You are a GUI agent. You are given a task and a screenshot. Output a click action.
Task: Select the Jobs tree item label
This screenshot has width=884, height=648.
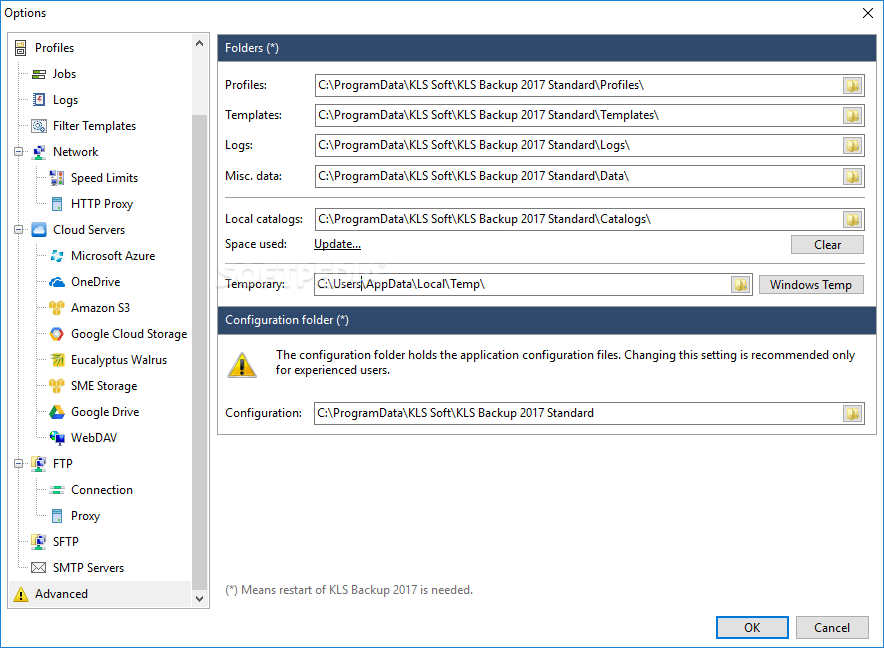pos(64,74)
